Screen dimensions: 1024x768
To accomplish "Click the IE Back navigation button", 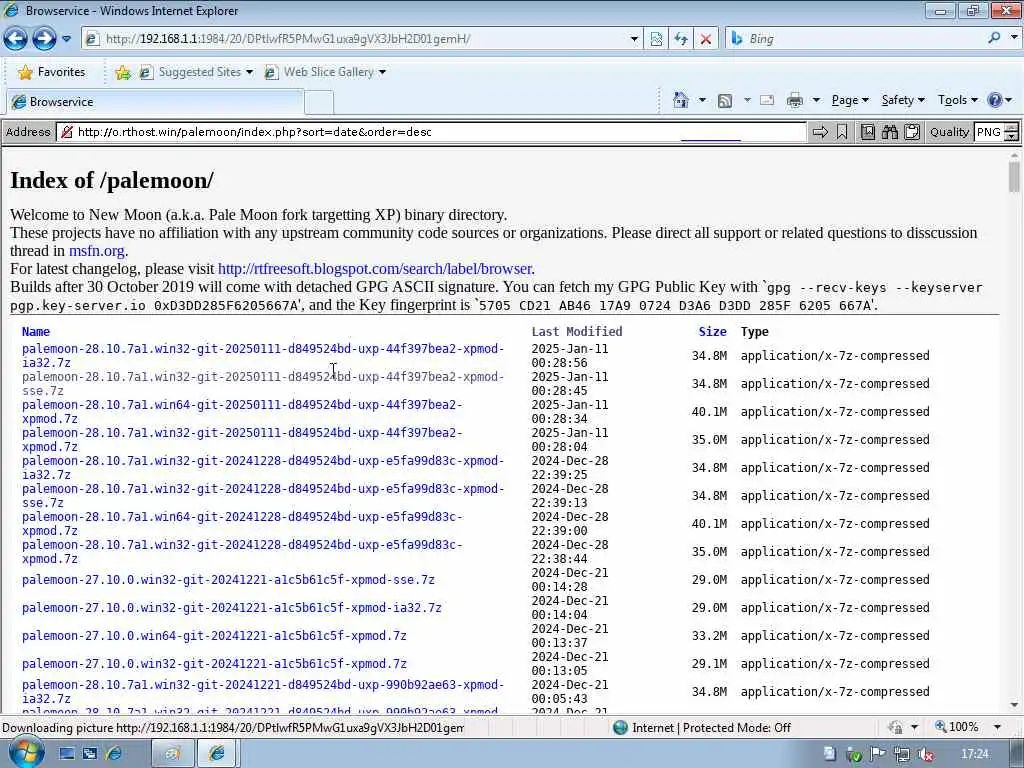I will point(16,39).
